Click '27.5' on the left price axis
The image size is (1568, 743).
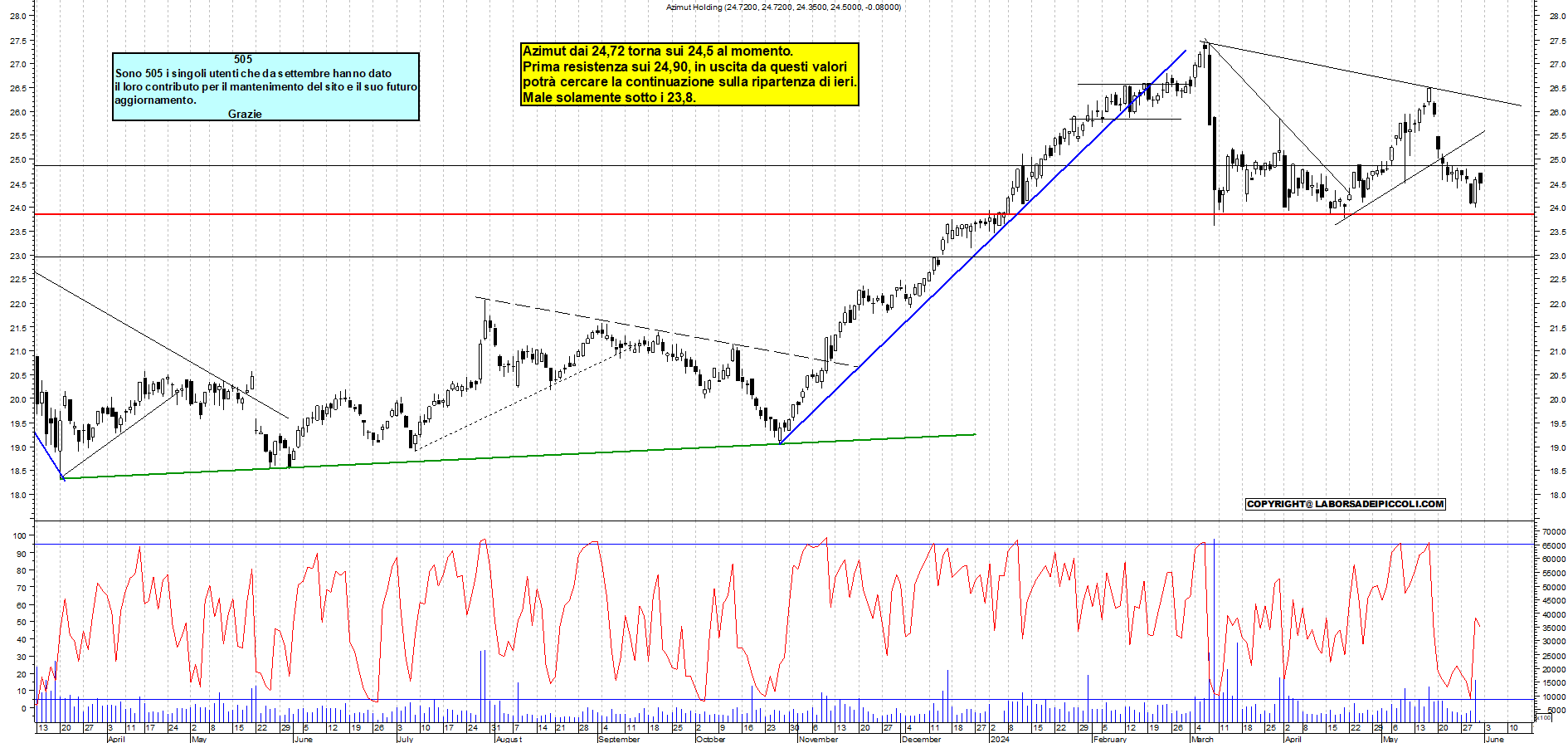coord(18,41)
